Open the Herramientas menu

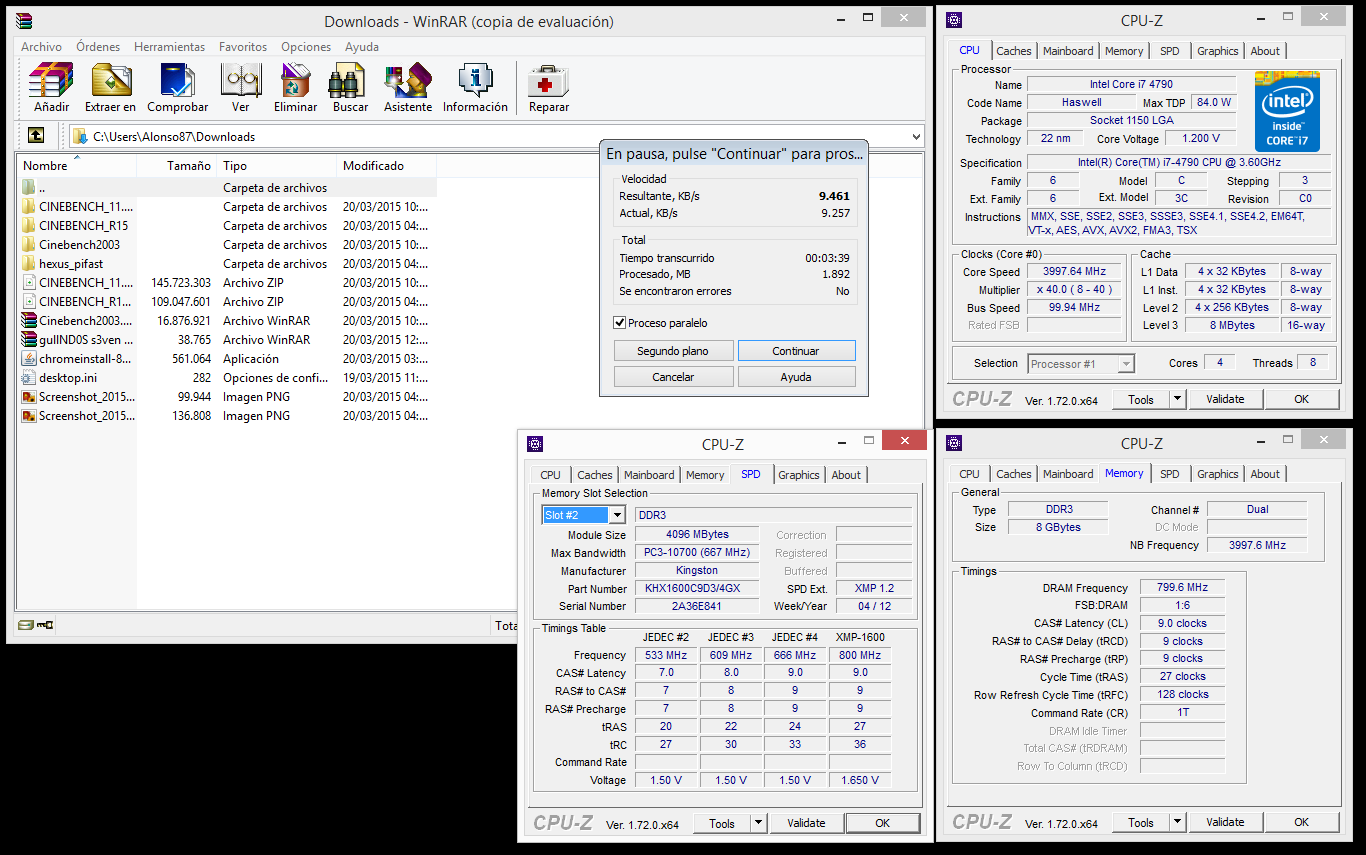pyautogui.click(x=169, y=47)
